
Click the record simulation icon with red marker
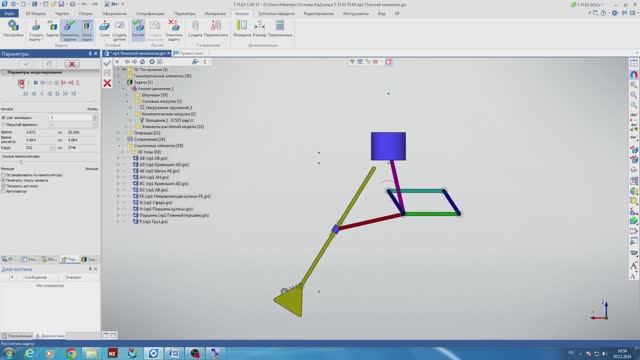(21, 83)
